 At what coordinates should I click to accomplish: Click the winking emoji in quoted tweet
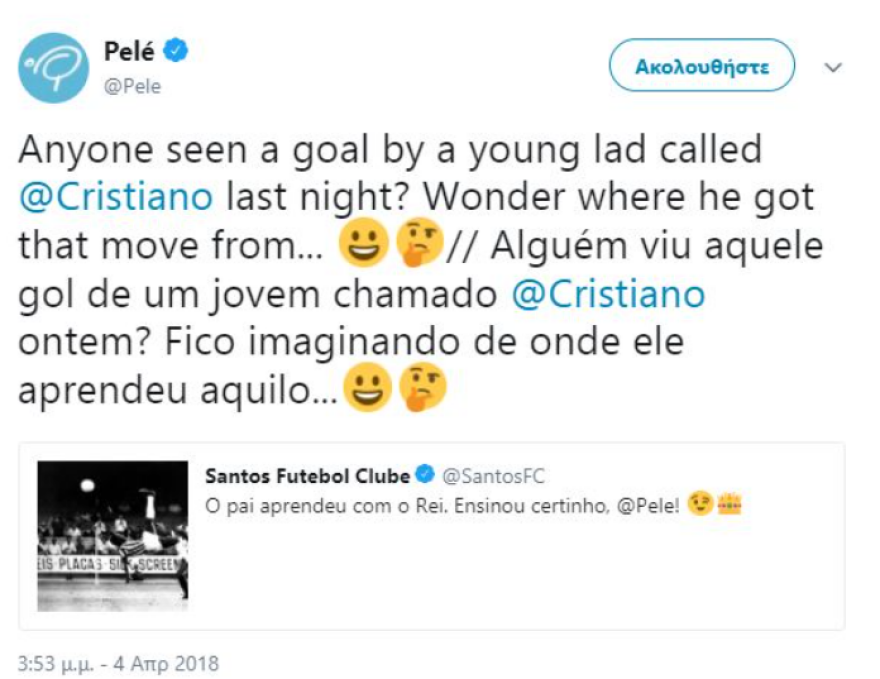700,505
